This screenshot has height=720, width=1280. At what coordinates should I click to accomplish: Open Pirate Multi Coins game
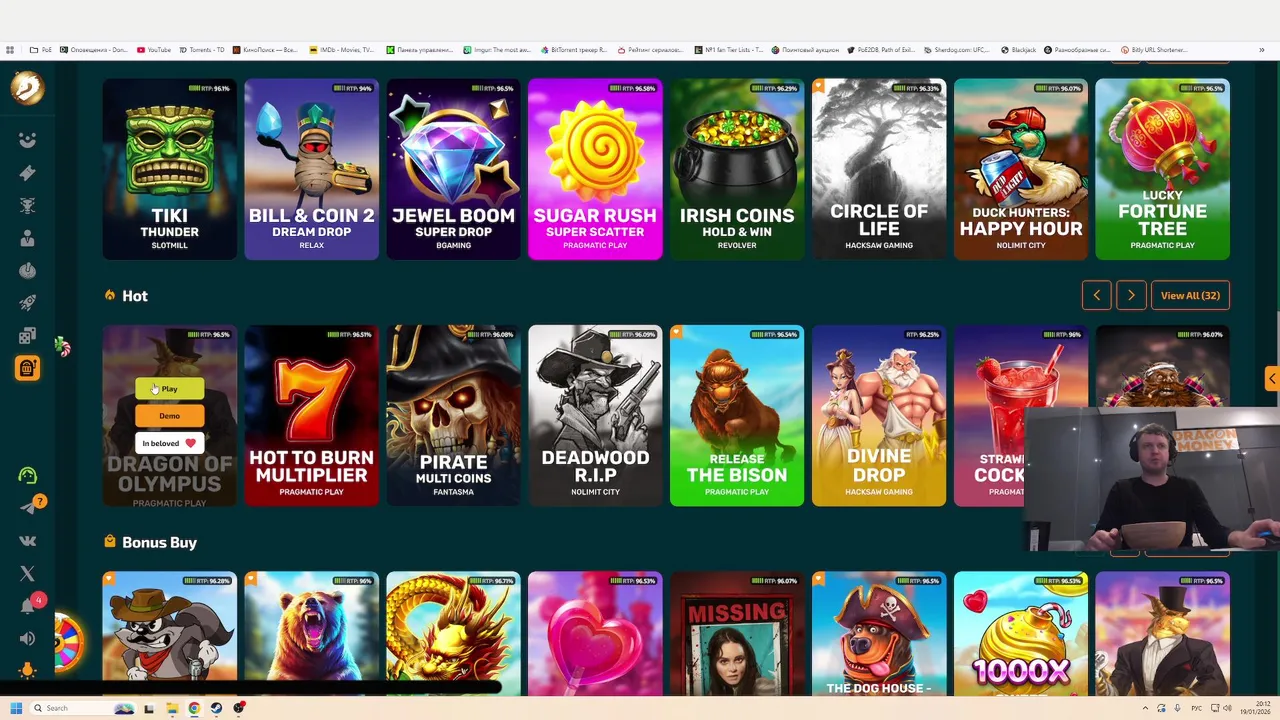click(454, 415)
